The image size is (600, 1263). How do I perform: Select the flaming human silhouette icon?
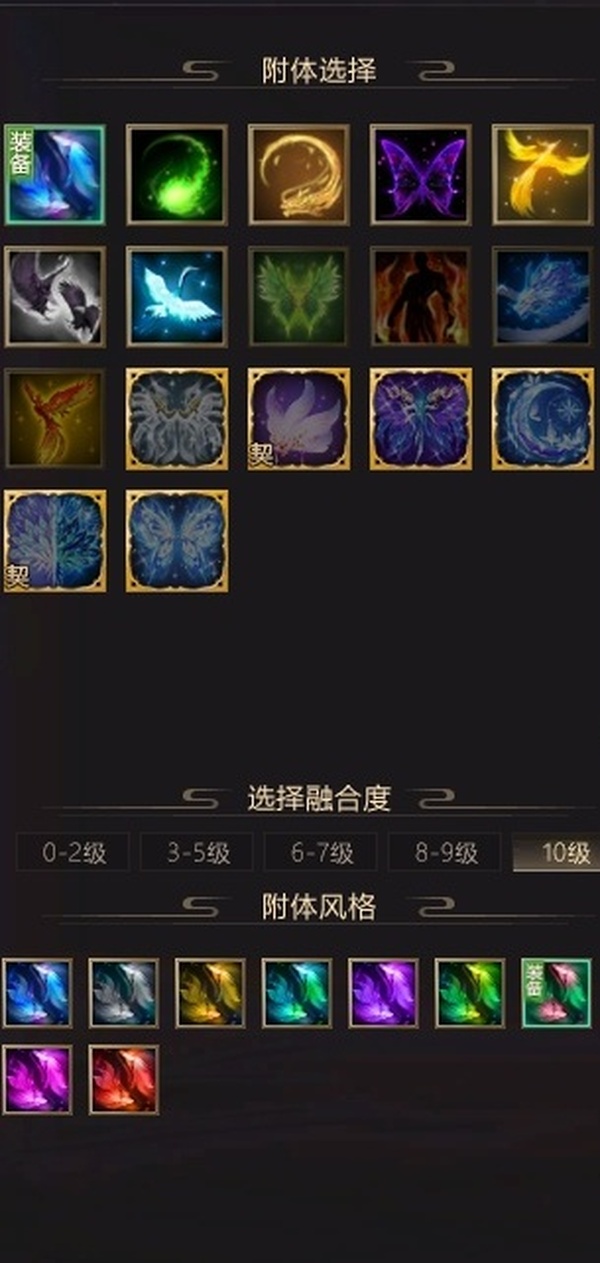point(421,297)
